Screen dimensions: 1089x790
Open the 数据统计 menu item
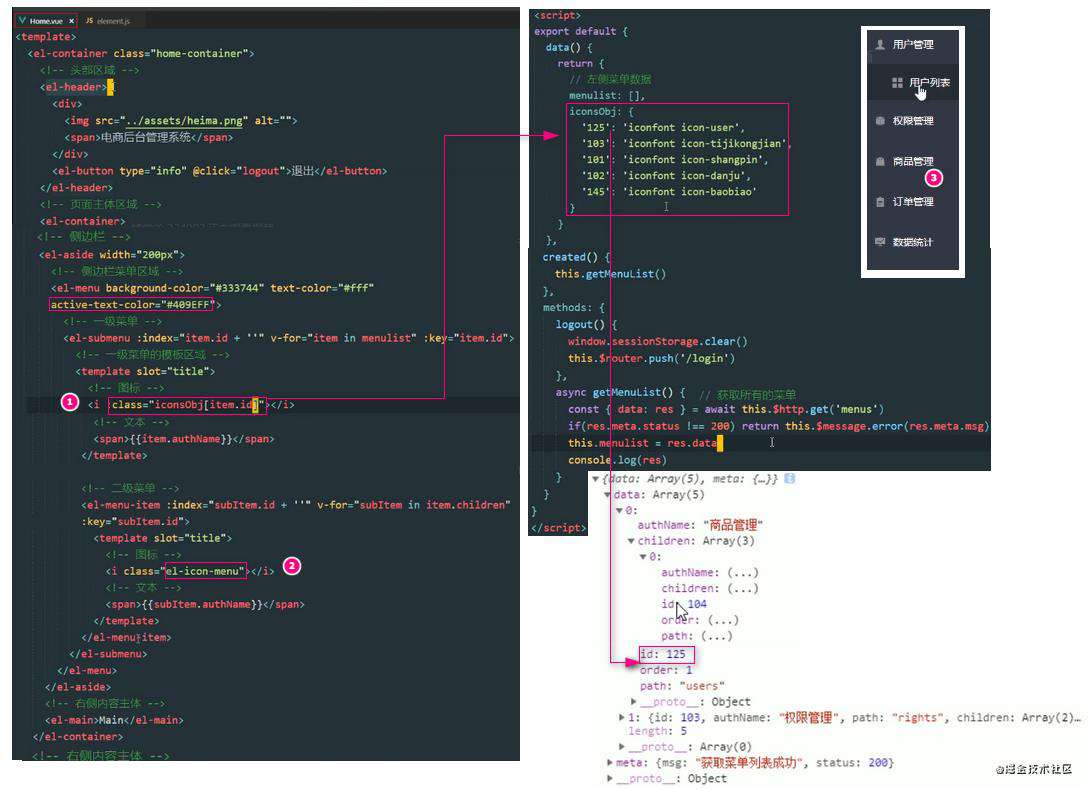pyautogui.click(x=913, y=242)
